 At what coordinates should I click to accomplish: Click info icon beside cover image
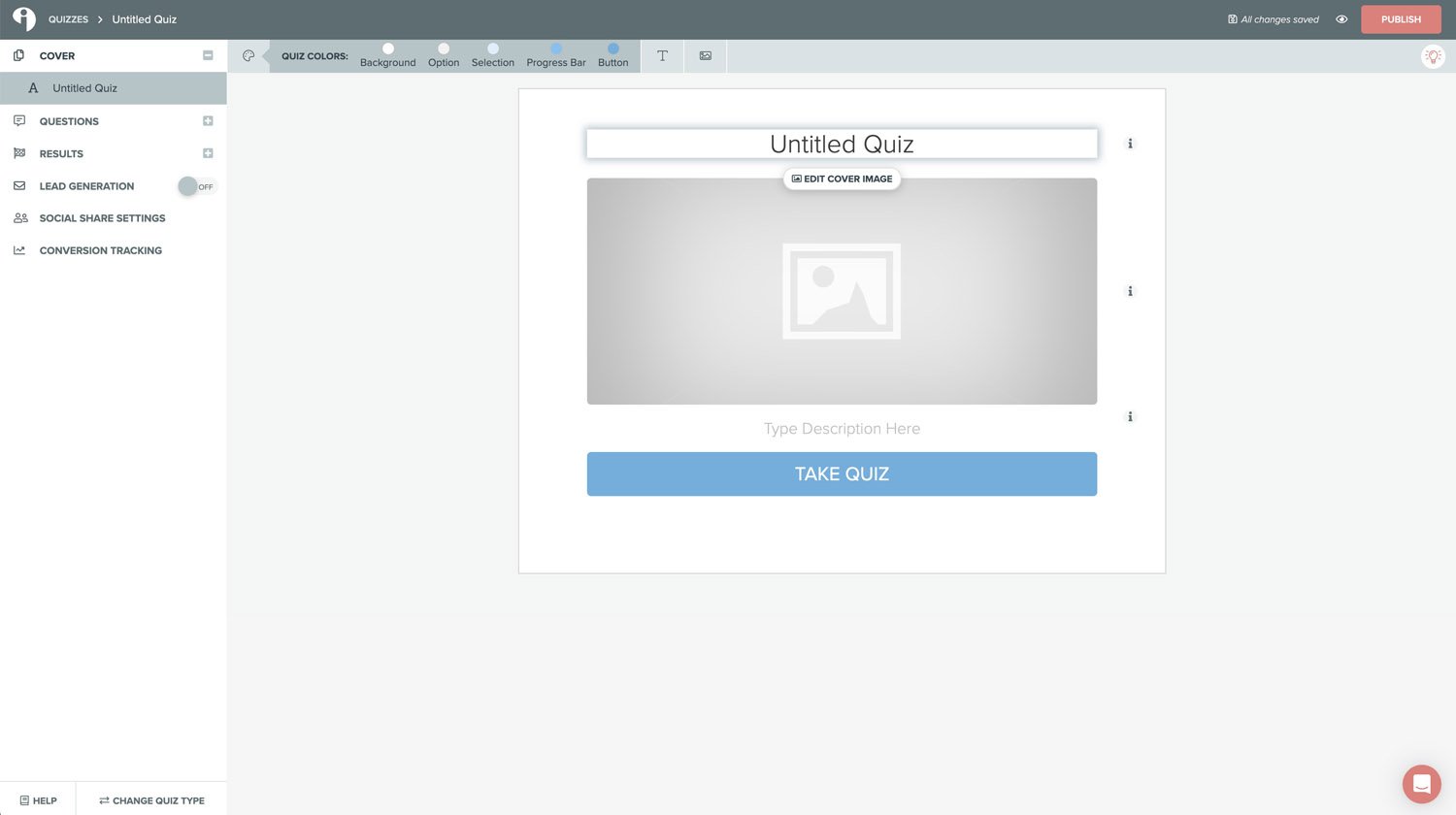coord(1130,291)
